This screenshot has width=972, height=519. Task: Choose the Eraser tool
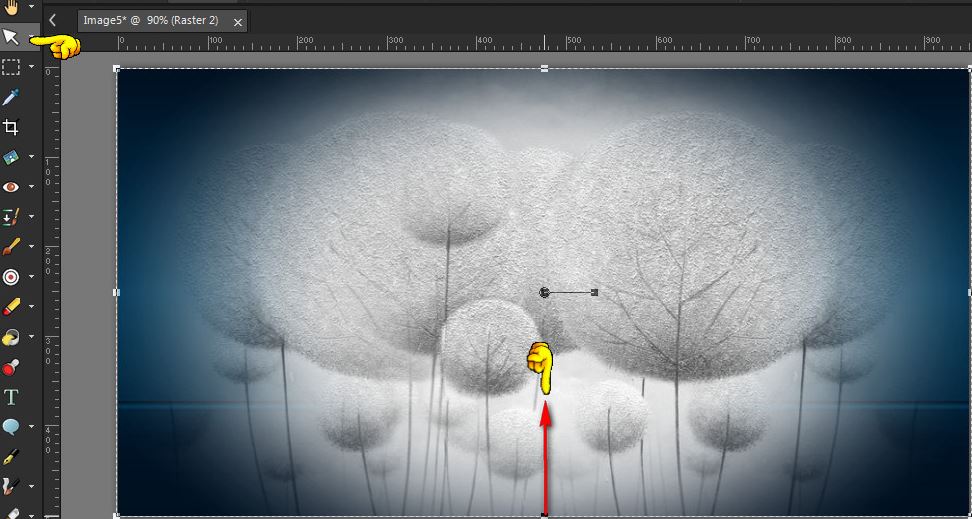tap(11, 306)
